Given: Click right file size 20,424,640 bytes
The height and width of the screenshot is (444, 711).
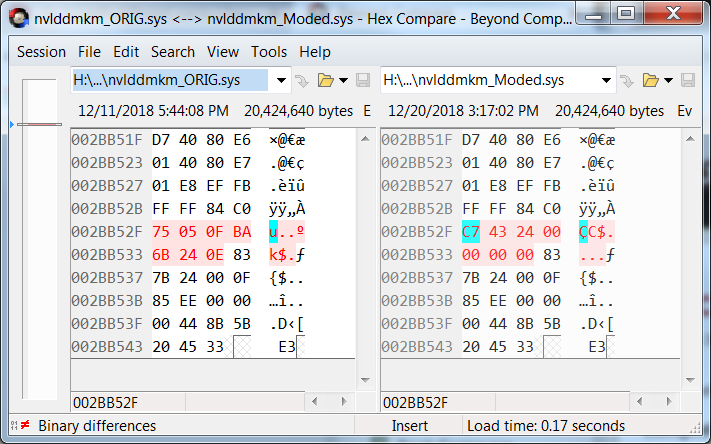Looking at the screenshot, I should (x=609, y=111).
